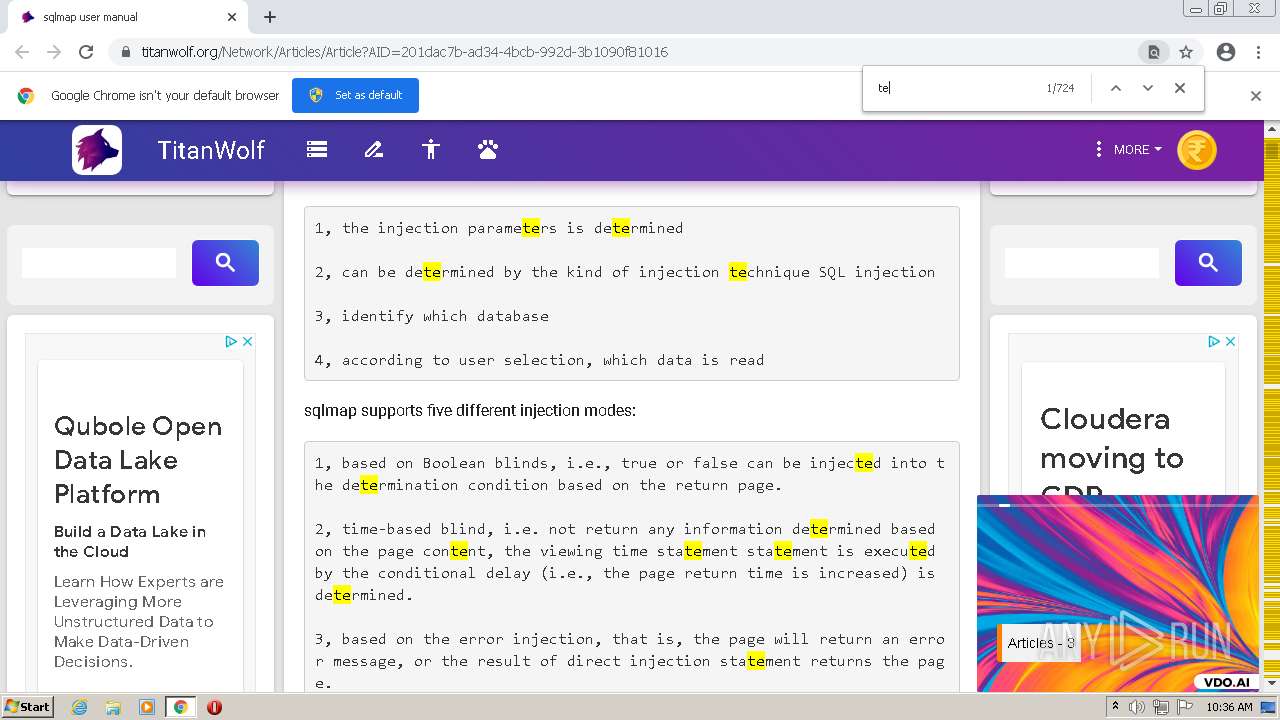Click the Set as default button
The image size is (1280, 720).
coord(355,95)
